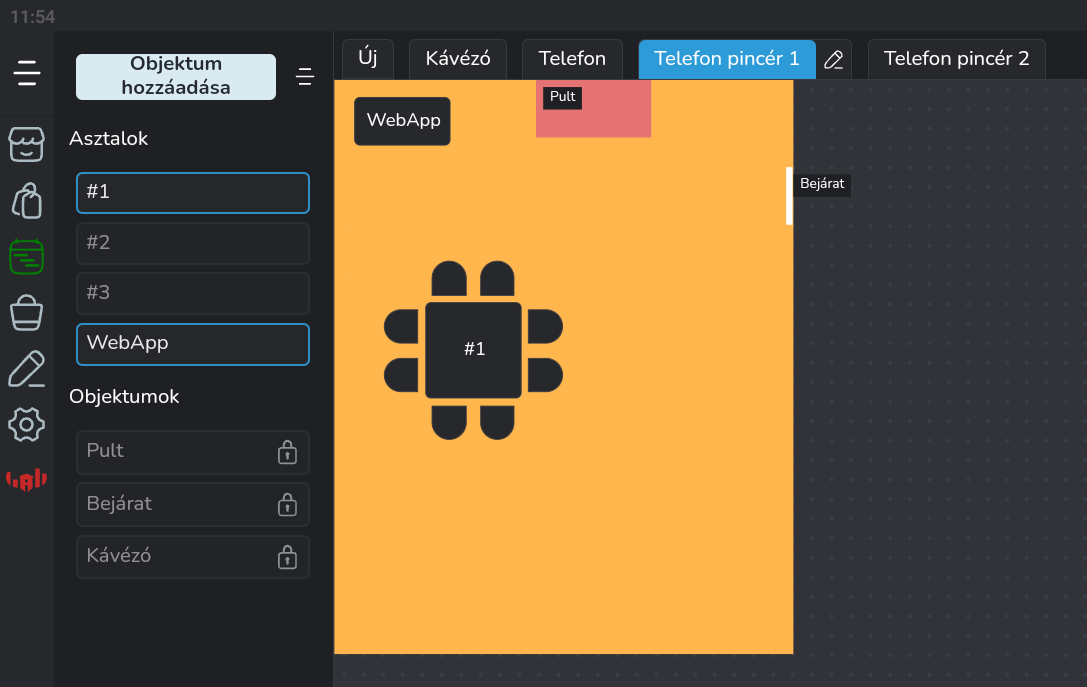Open the settings gear icon
Screen dimensions: 1087x687
27,425
